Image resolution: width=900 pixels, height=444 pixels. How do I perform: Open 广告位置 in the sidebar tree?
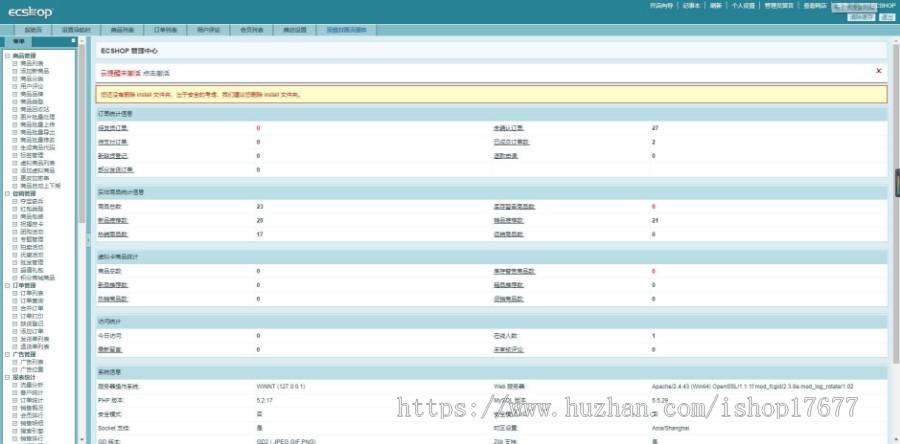tap(32, 369)
